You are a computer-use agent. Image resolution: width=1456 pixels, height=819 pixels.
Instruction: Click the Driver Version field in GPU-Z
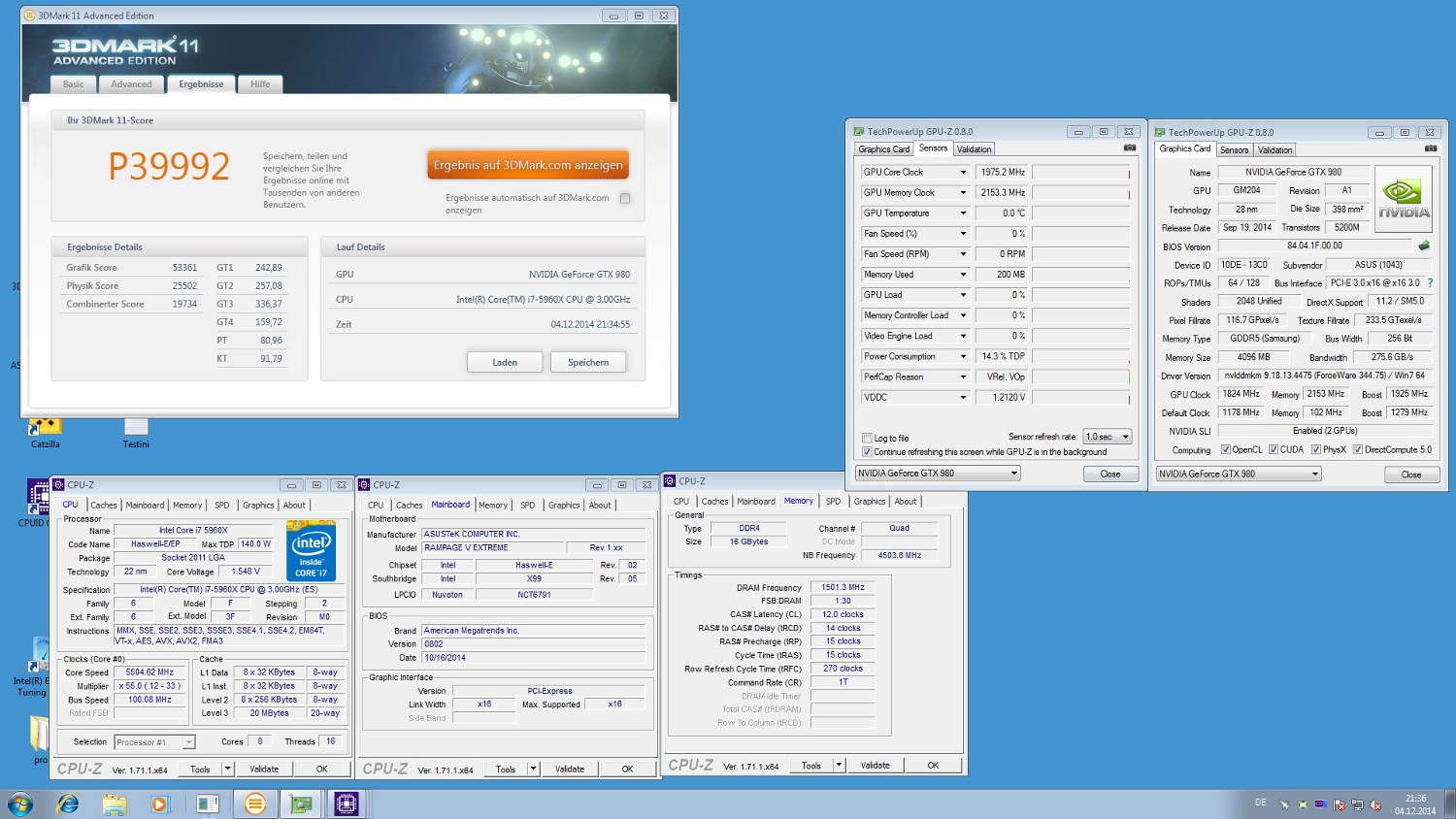pos(1324,376)
